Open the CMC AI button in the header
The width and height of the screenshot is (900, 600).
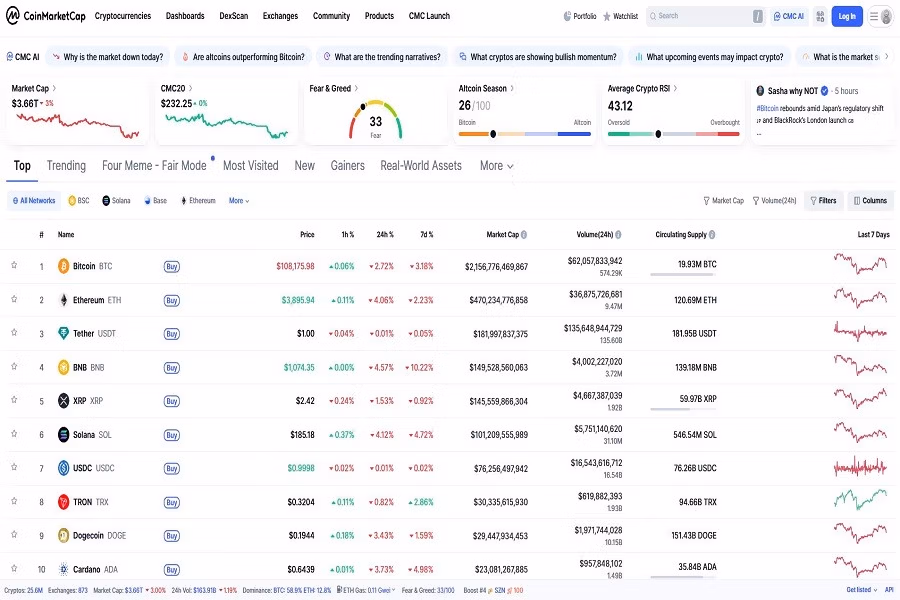789,16
